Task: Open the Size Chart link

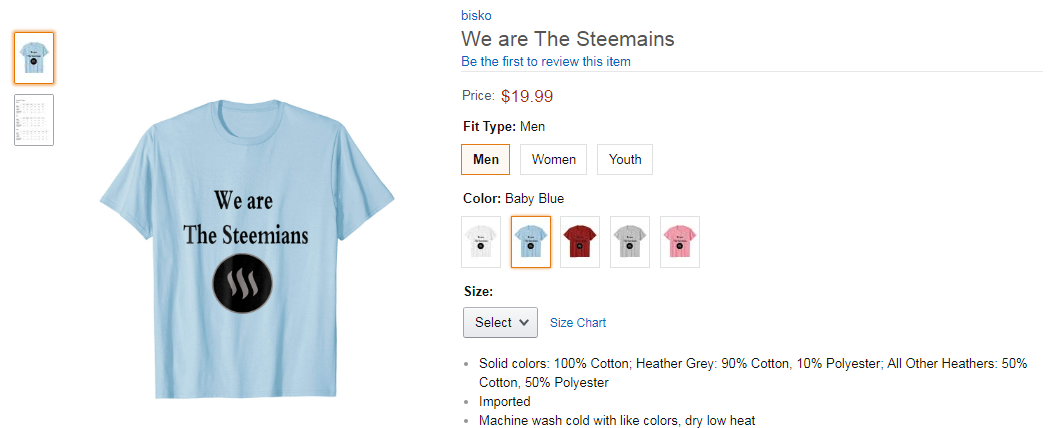Action: coord(578,322)
